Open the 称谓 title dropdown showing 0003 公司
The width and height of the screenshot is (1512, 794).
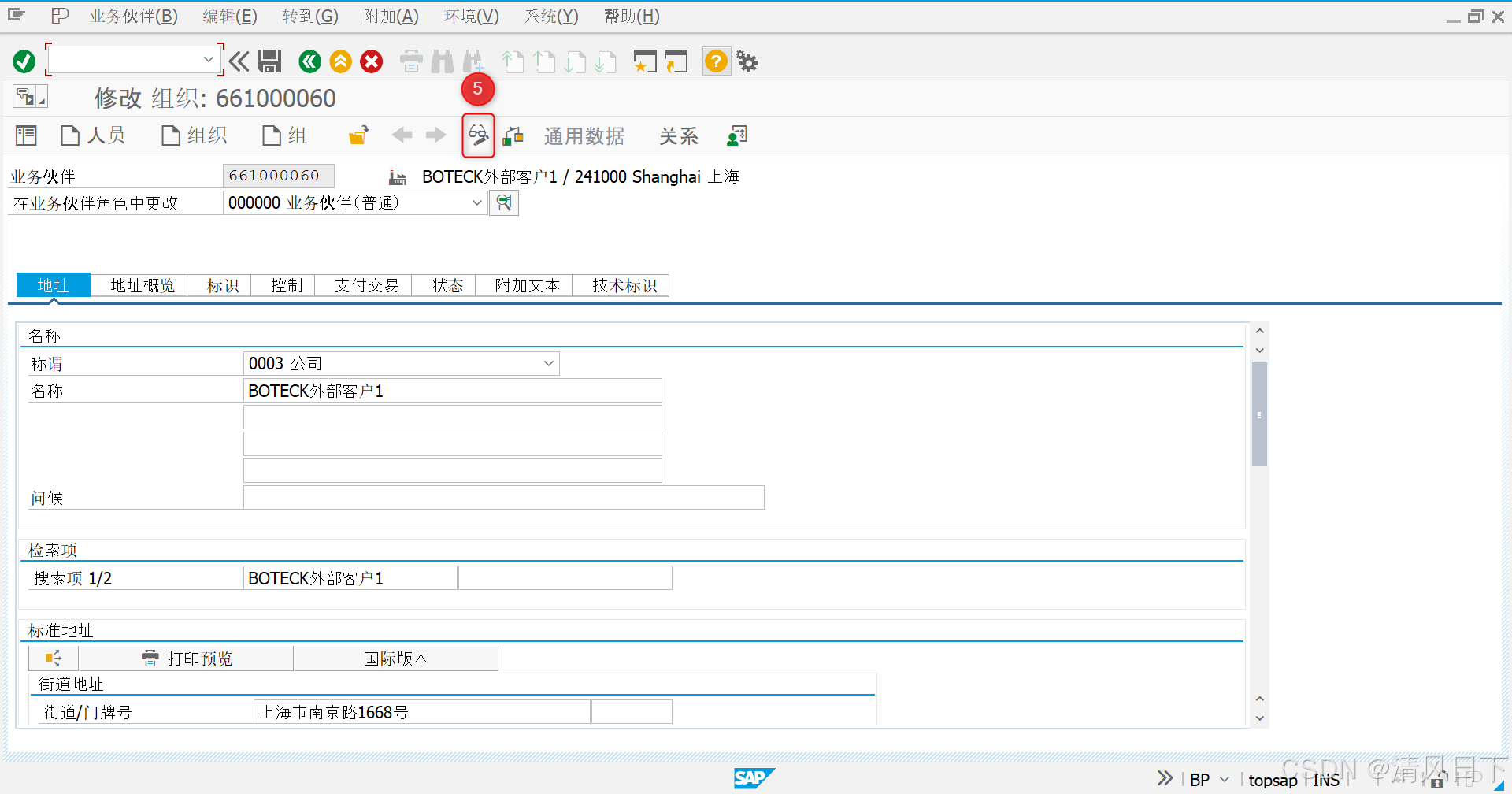coord(548,363)
